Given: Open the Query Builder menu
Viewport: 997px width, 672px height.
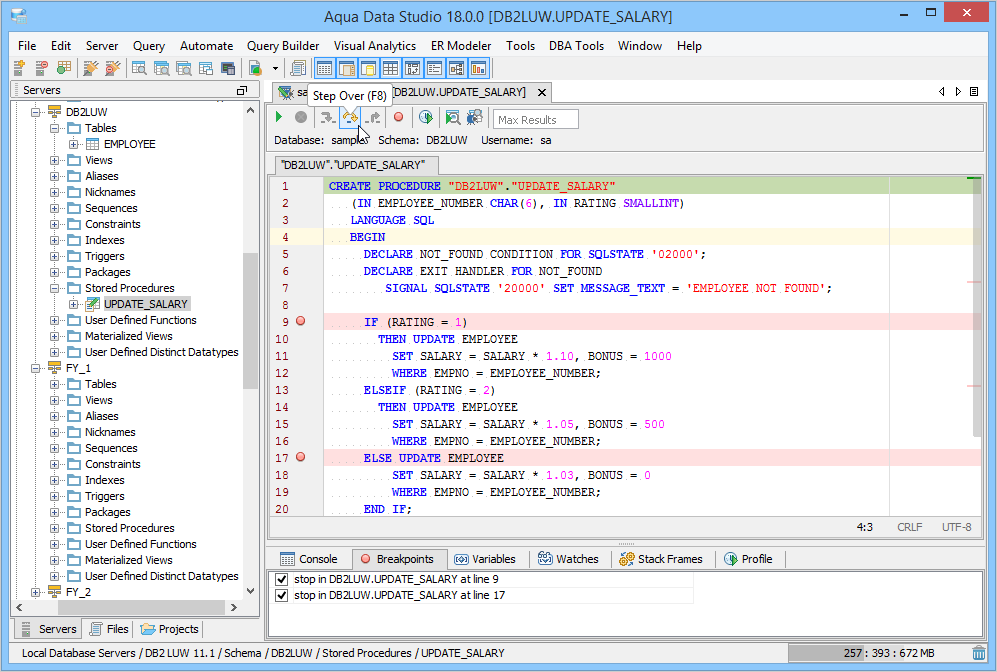Looking at the screenshot, I should (x=283, y=46).
